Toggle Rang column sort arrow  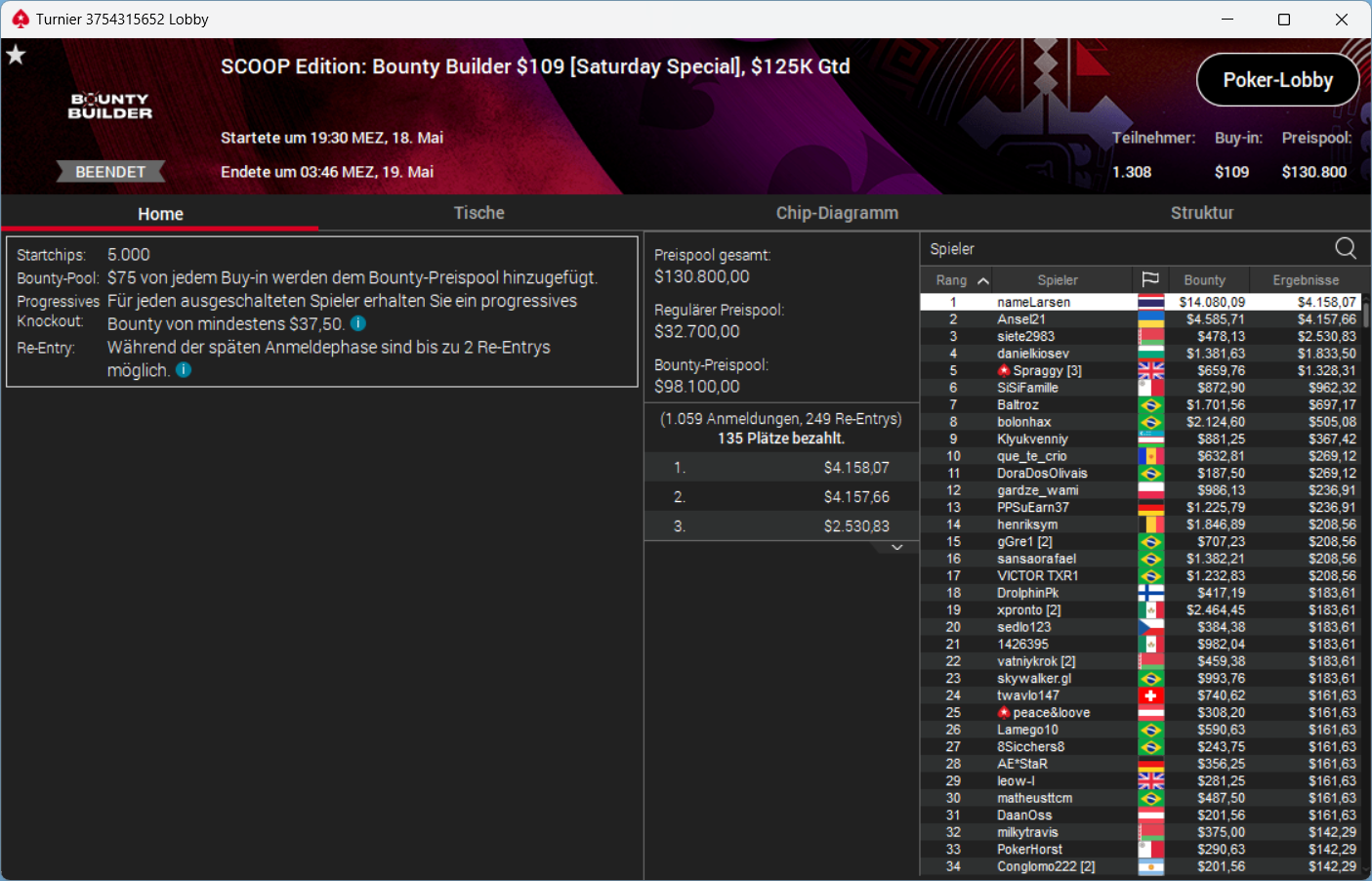(x=983, y=280)
